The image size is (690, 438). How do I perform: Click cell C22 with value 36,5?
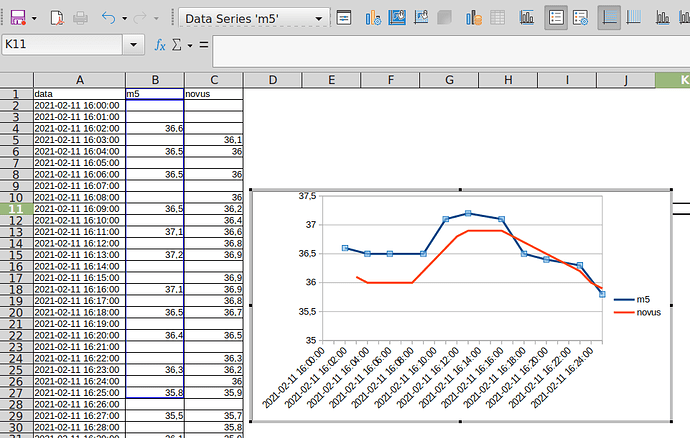click(214, 335)
